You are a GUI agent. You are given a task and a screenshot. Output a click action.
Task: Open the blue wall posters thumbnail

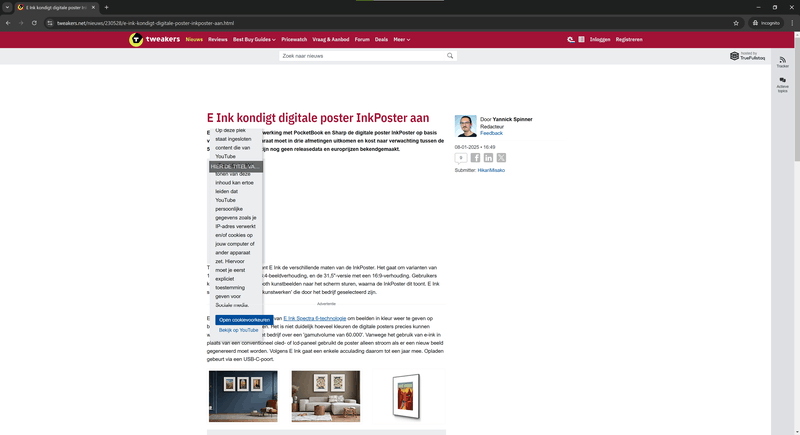[243, 396]
